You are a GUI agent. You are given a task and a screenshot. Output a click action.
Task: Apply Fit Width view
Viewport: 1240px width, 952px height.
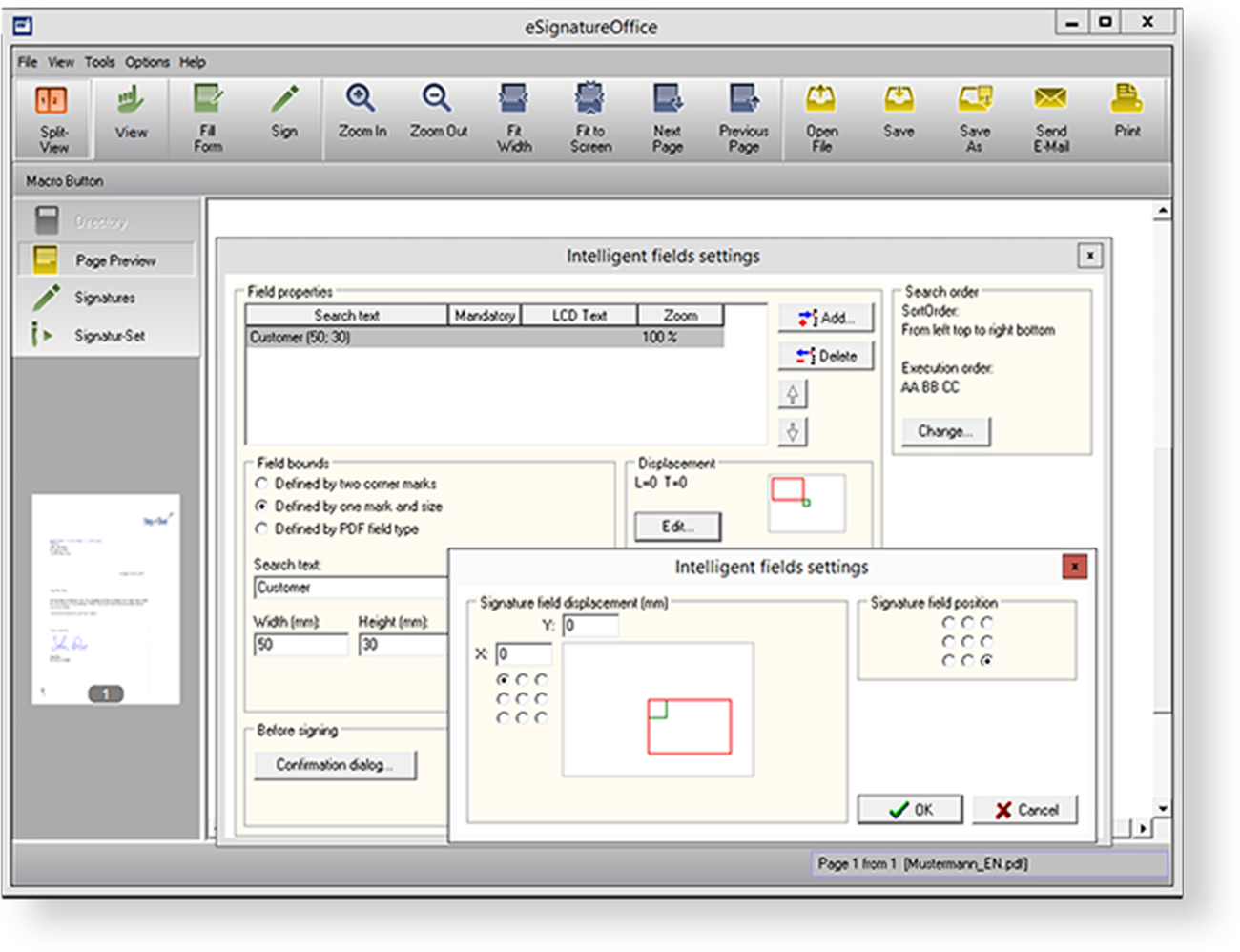coord(514,118)
